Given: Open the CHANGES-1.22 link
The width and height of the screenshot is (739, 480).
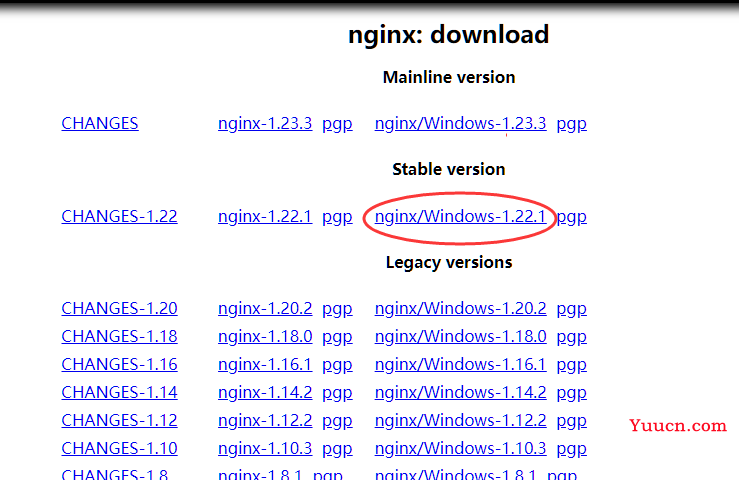Looking at the screenshot, I should click(119, 216).
